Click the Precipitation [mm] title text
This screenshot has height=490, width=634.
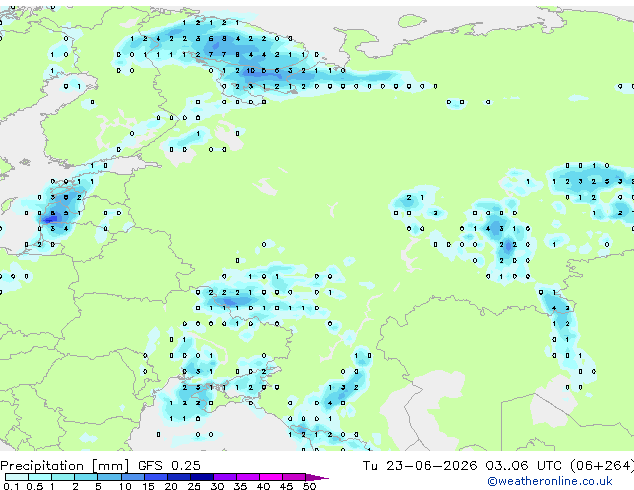click(65, 466)
